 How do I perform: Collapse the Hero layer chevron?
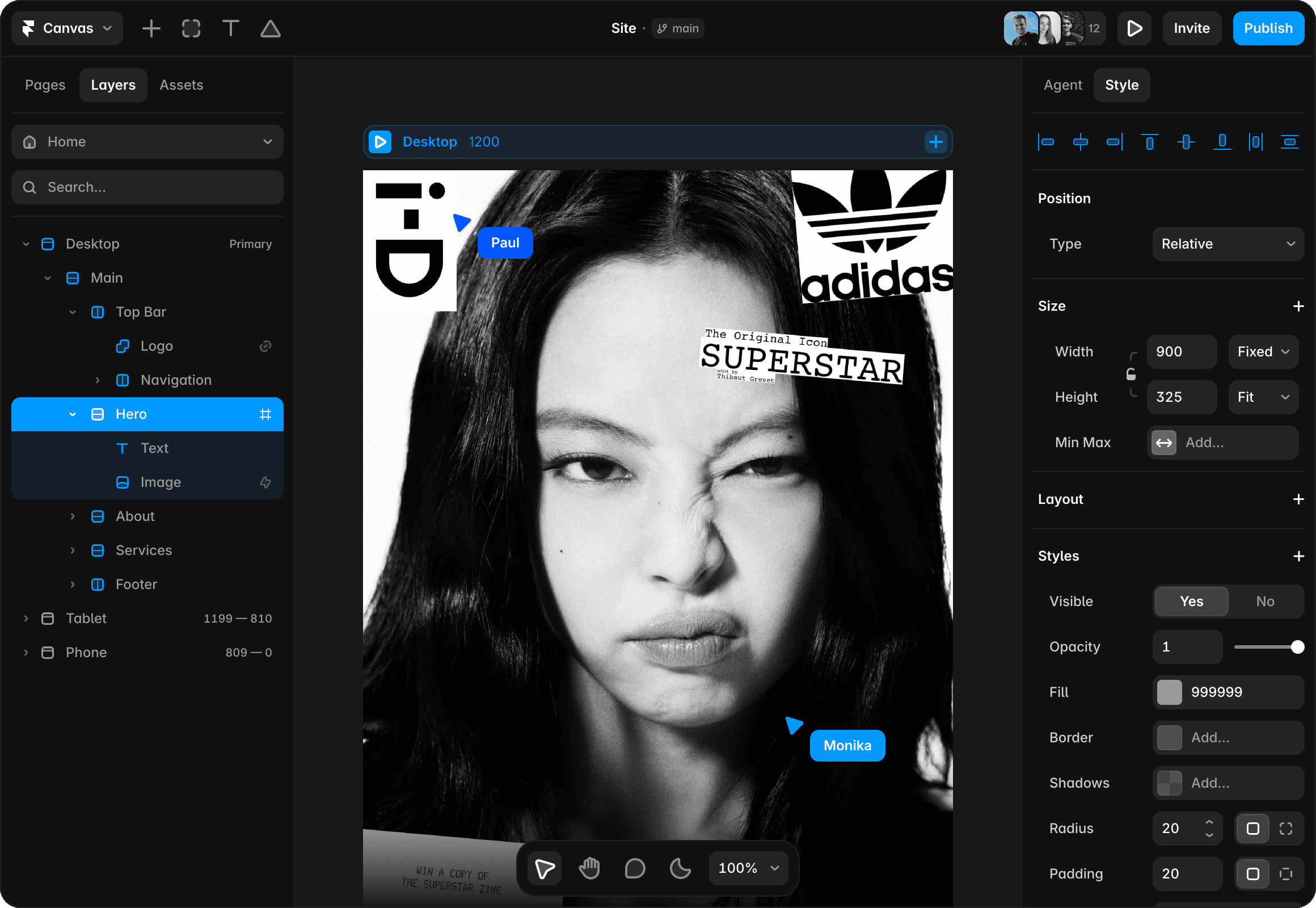tap(73, 414)
